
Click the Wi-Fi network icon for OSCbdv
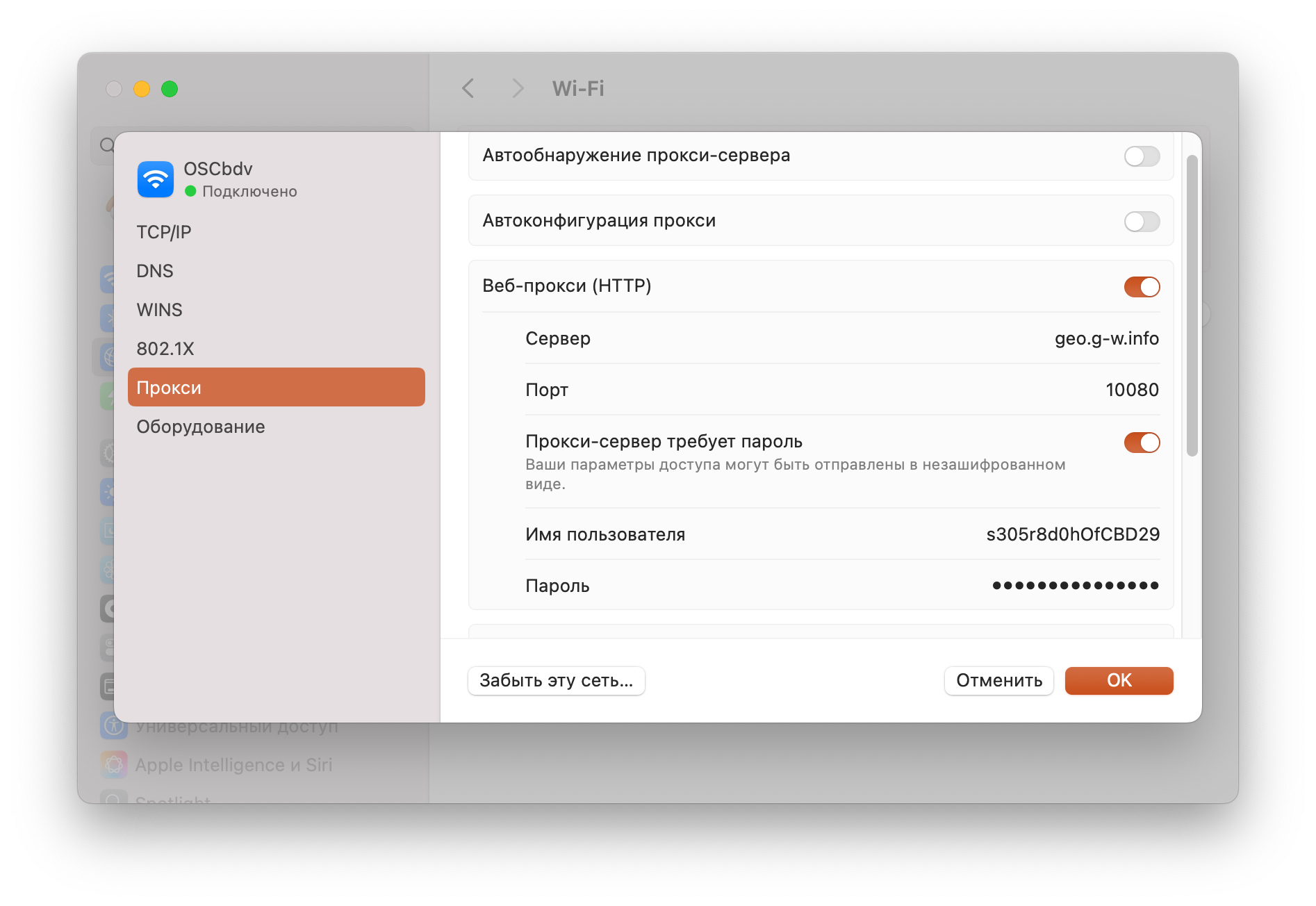point(155,179)
